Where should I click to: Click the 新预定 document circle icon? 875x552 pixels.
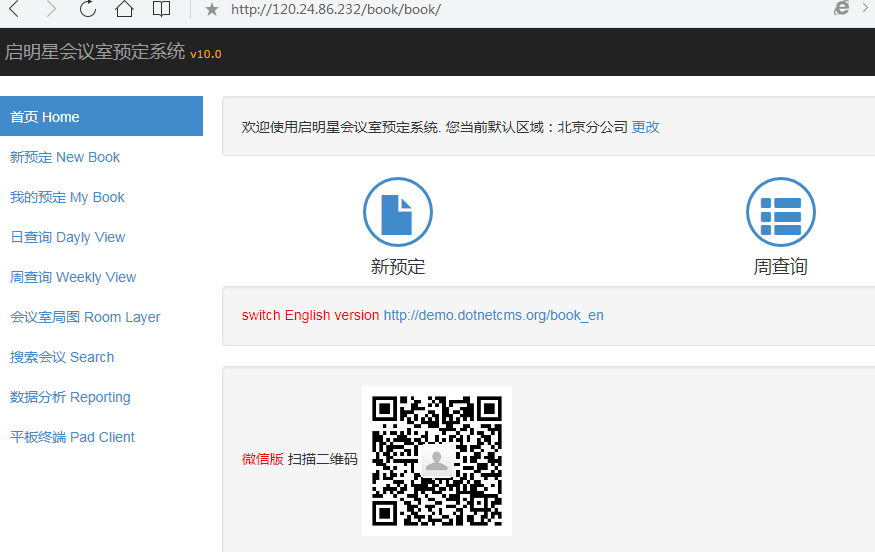(397, 212)
